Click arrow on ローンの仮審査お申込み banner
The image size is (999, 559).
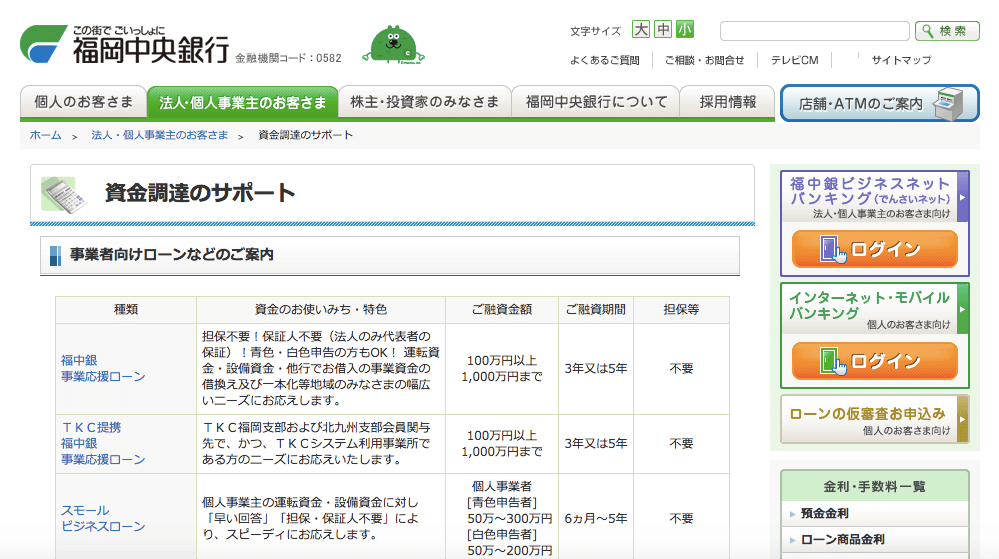pos(963,419)
